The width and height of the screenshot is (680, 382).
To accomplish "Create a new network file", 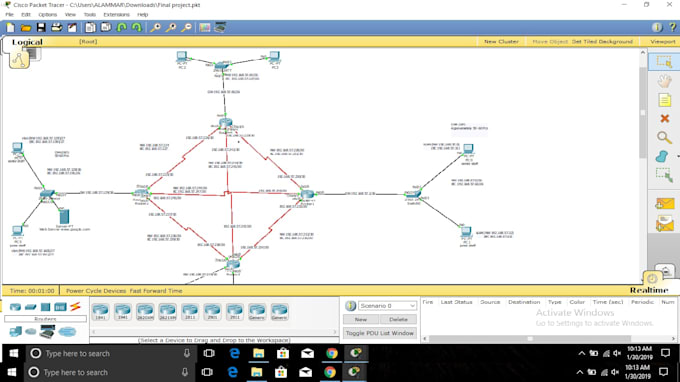I will tap(10, 28).
